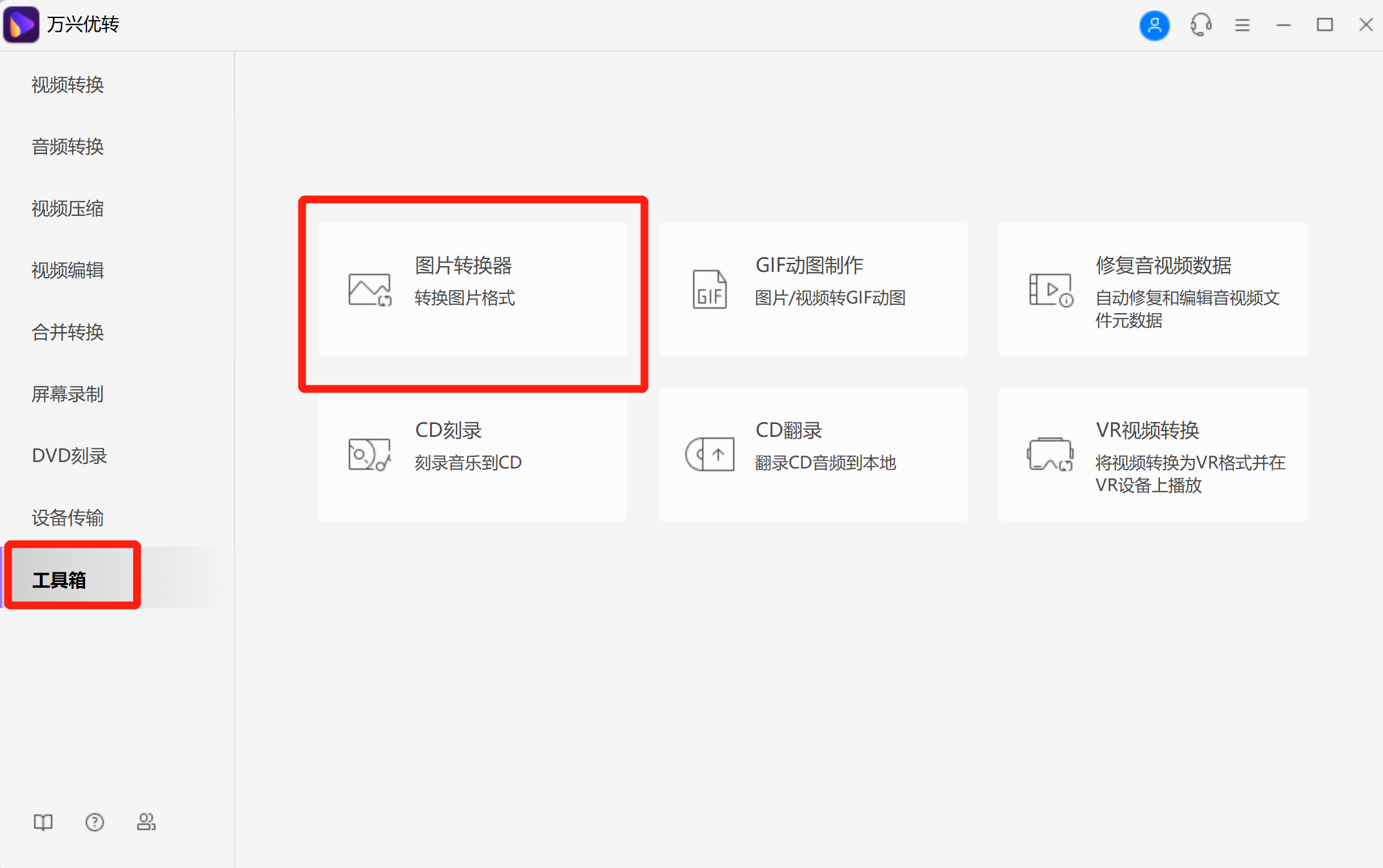
Task: Click the GIF file icon on GIF动图制作 card
Action: [x=709, y=290]
